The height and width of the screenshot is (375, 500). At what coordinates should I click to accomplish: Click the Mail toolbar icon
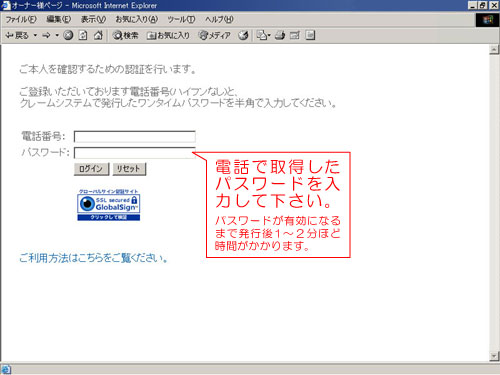pos(263,35)
